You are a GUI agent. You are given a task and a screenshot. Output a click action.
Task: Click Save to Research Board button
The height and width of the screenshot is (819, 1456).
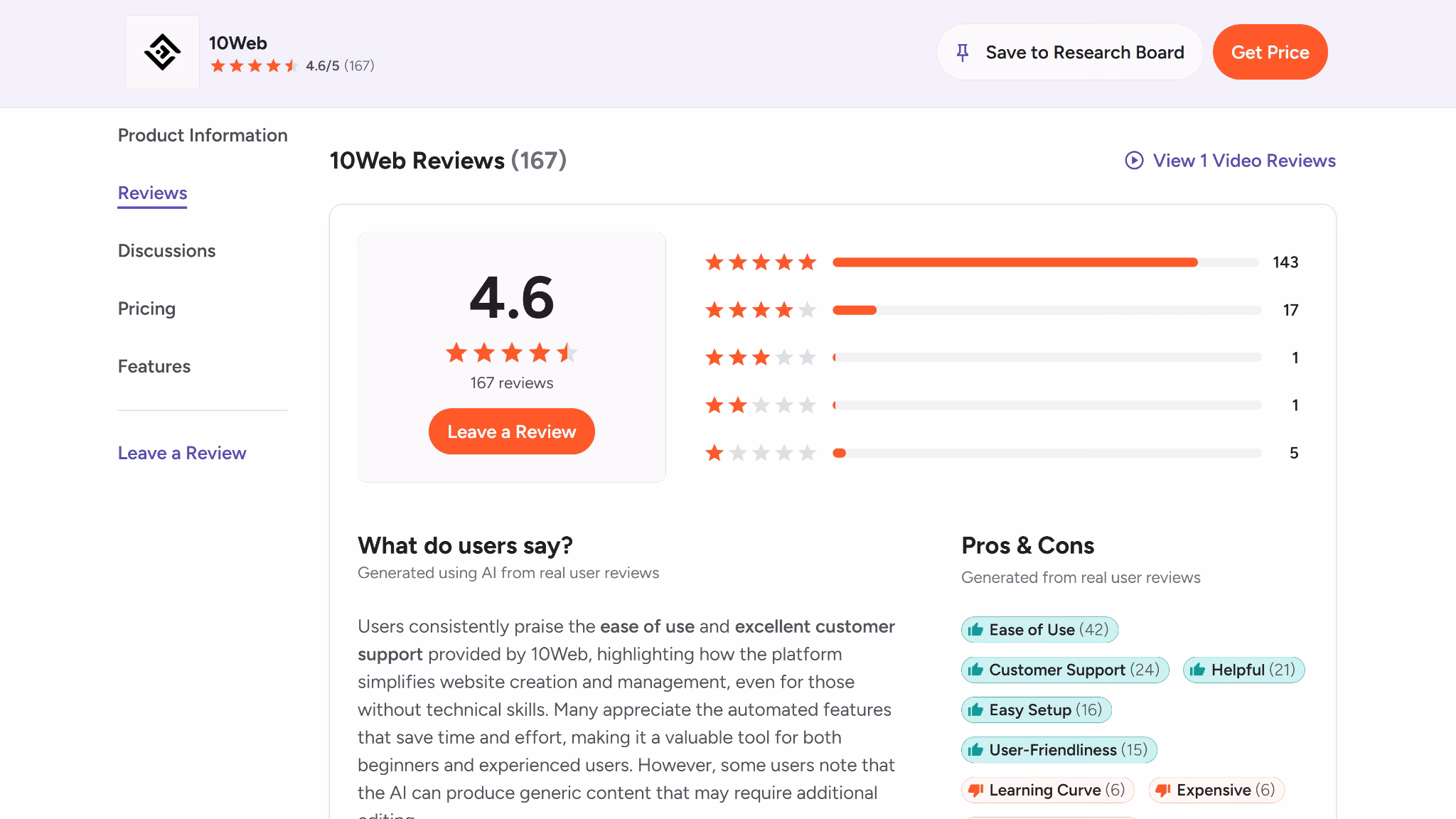click(1070, 52)
